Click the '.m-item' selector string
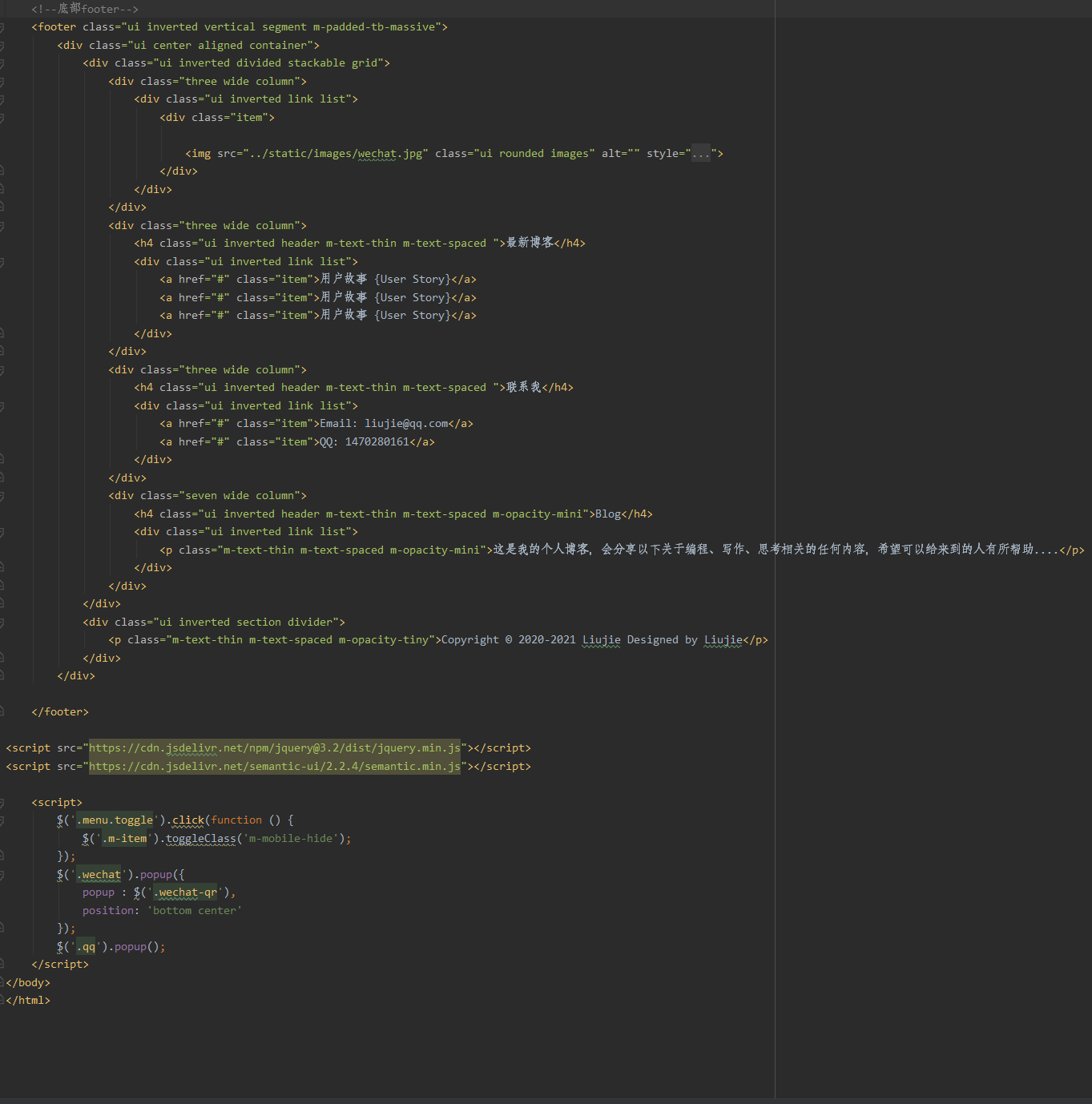 pos(124,838)
